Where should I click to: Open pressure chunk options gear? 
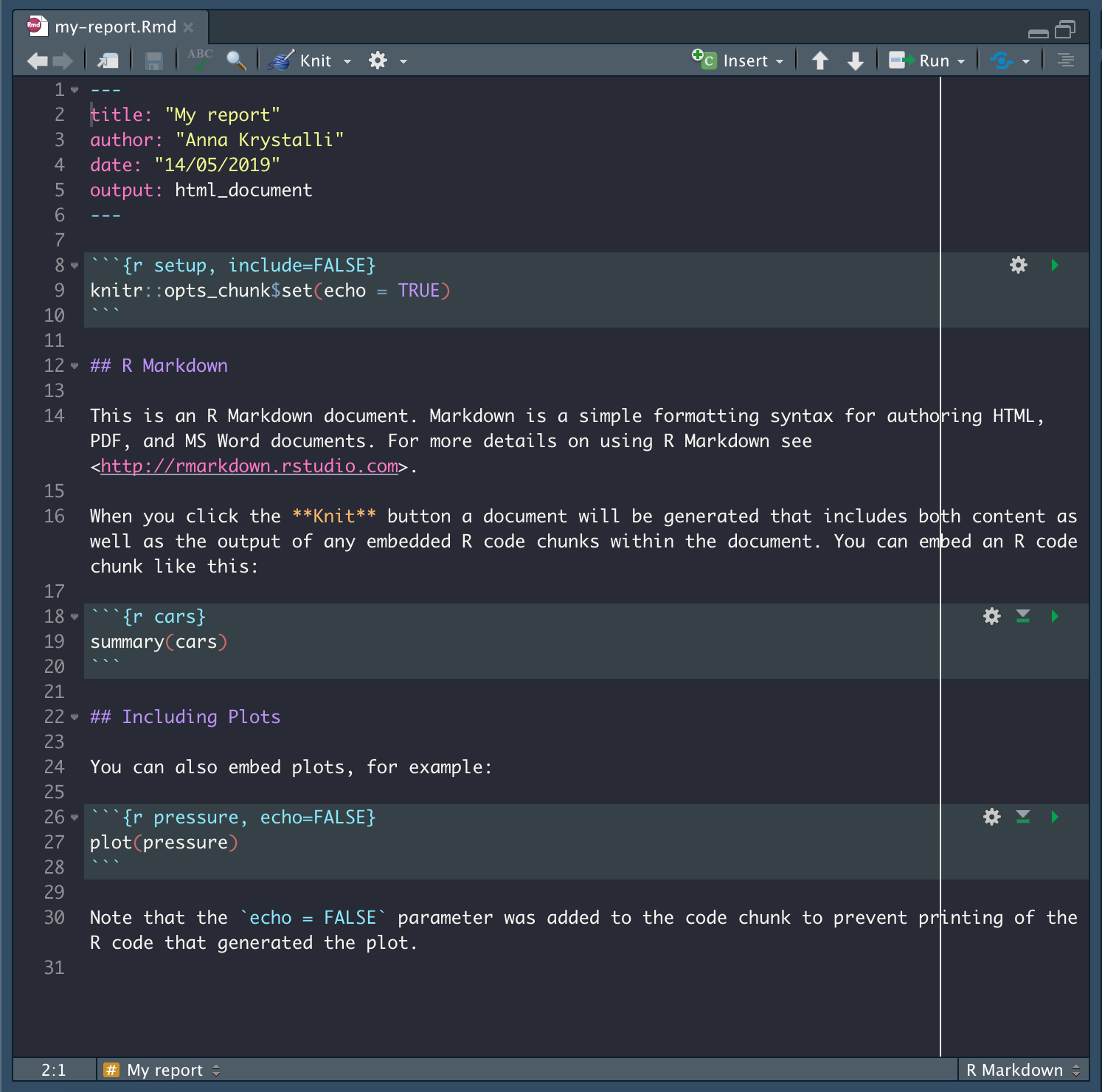[x=992, y=817]
